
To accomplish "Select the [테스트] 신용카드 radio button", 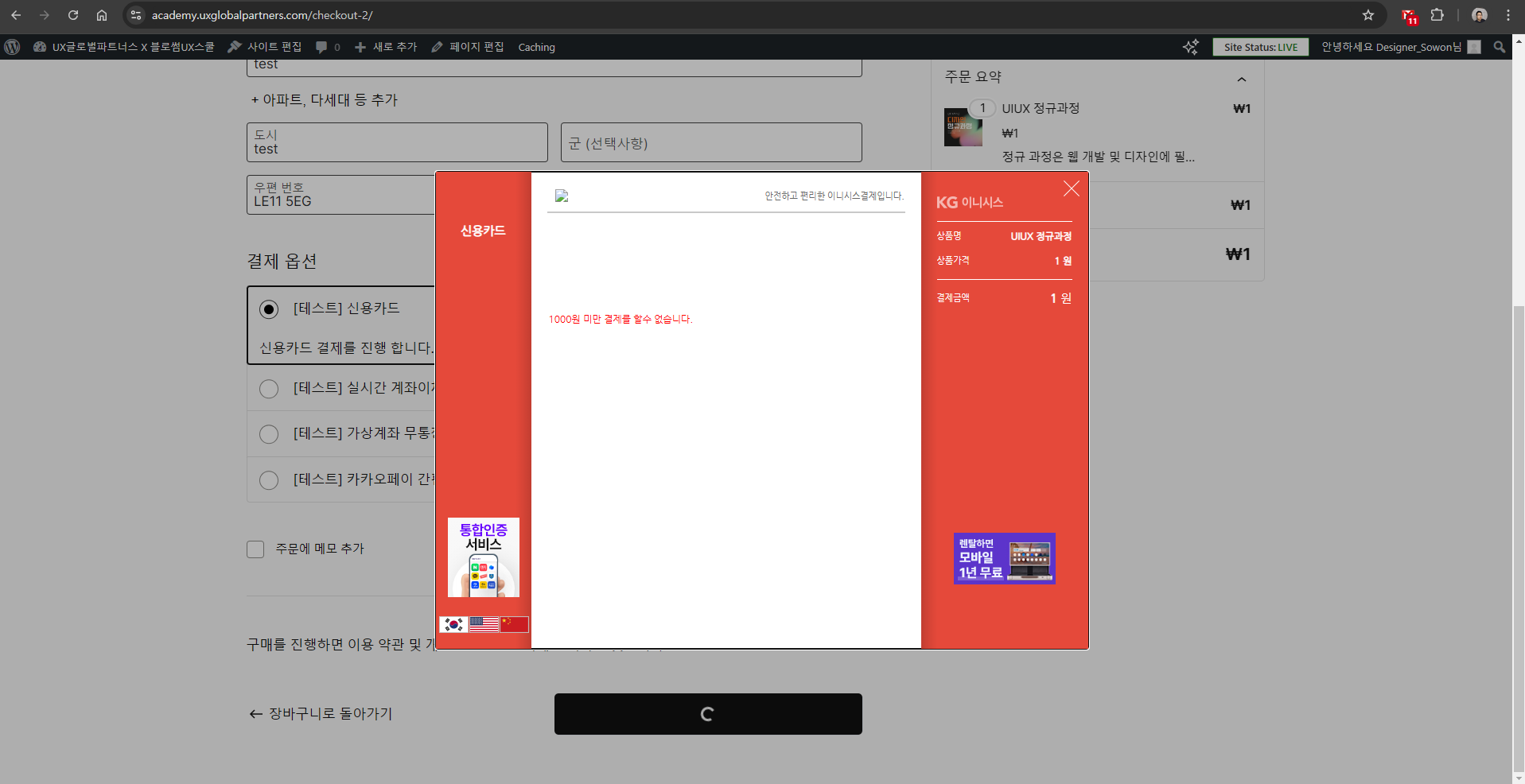I will [x=269, y=309].
